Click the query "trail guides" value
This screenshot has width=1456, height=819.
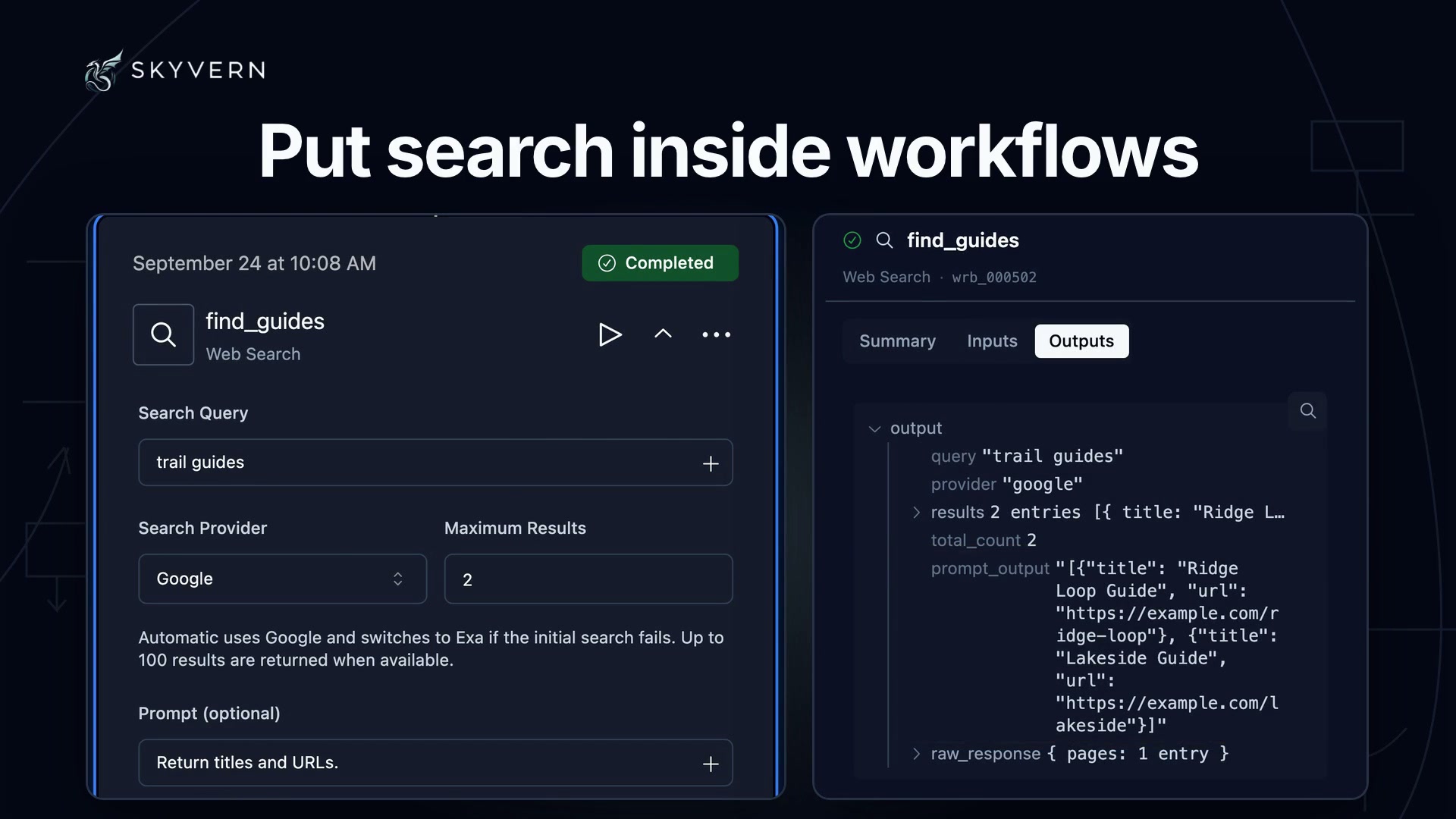1053,457
